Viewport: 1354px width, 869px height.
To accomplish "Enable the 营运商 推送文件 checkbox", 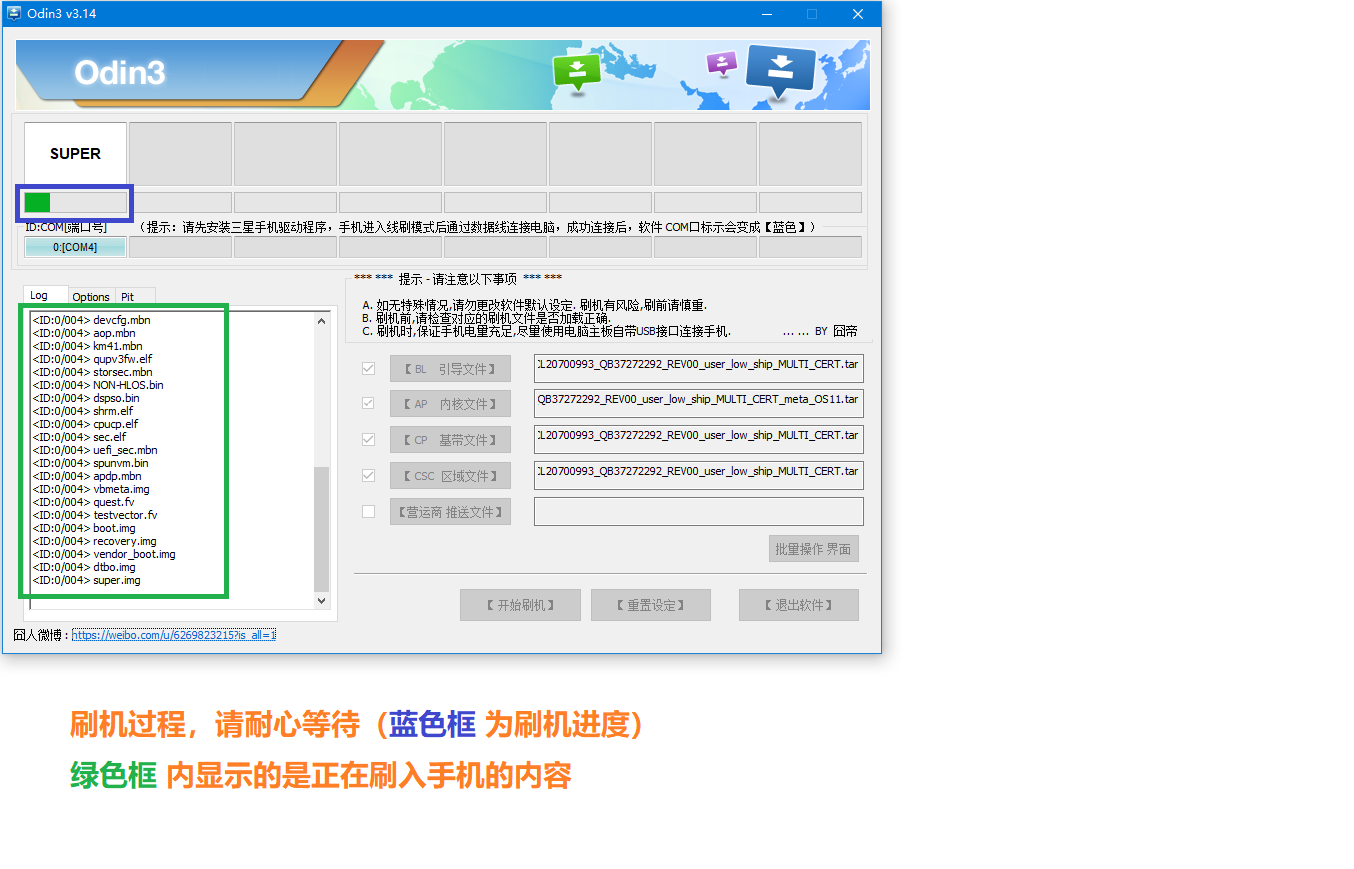I will (x=368, y=512).
